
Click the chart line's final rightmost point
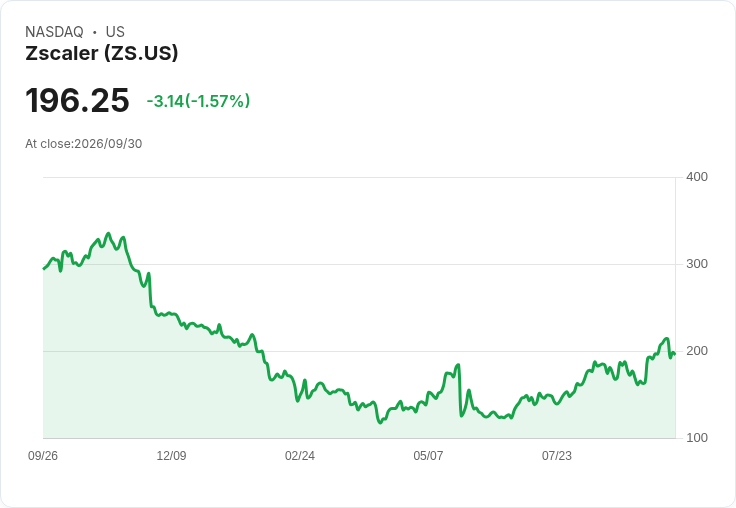675,354
